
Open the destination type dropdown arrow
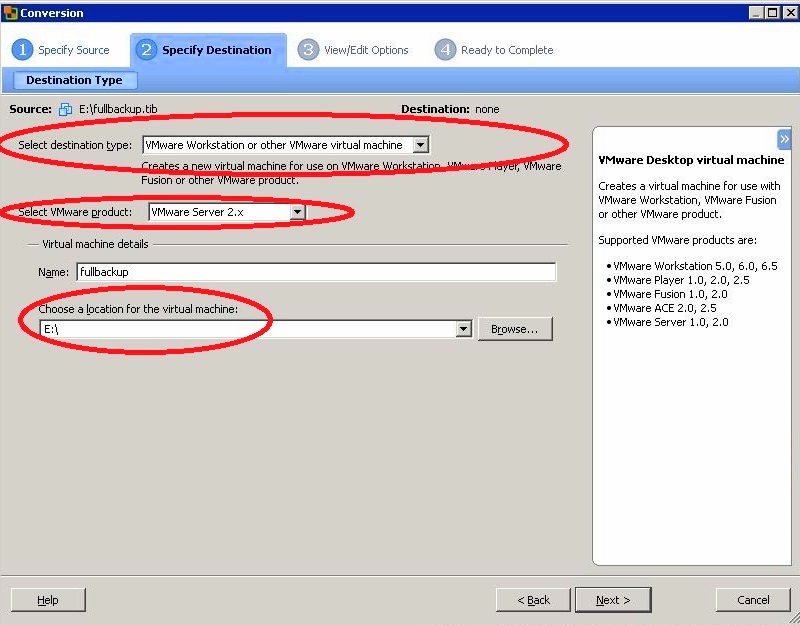(x=420, y=145)
